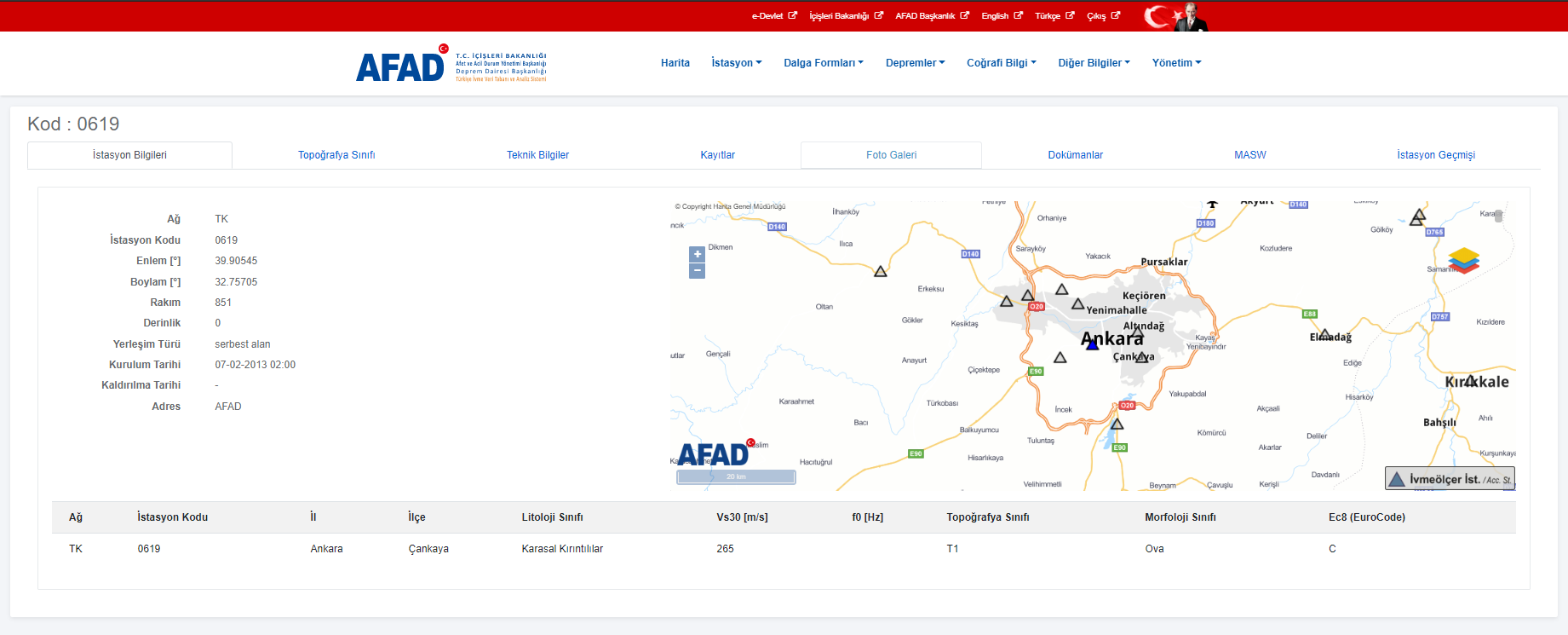Click the Boylam value 32.75705

coord(236,282)
